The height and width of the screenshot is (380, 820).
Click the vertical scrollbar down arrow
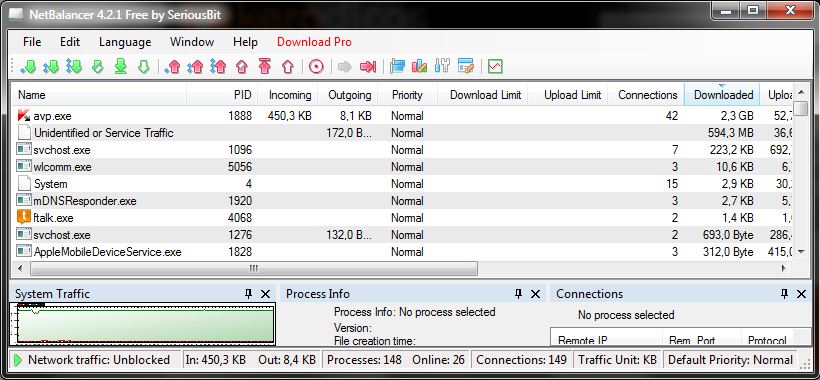[801, 252]
